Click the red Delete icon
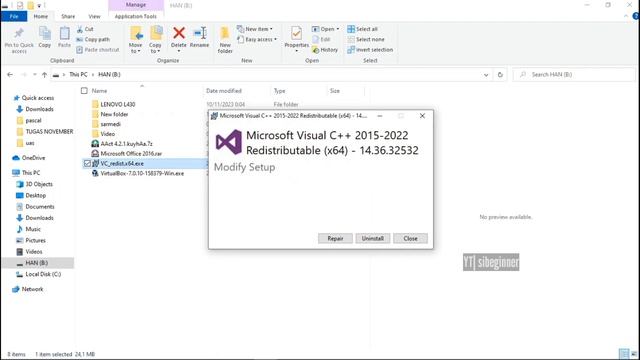 coord(179,33)
